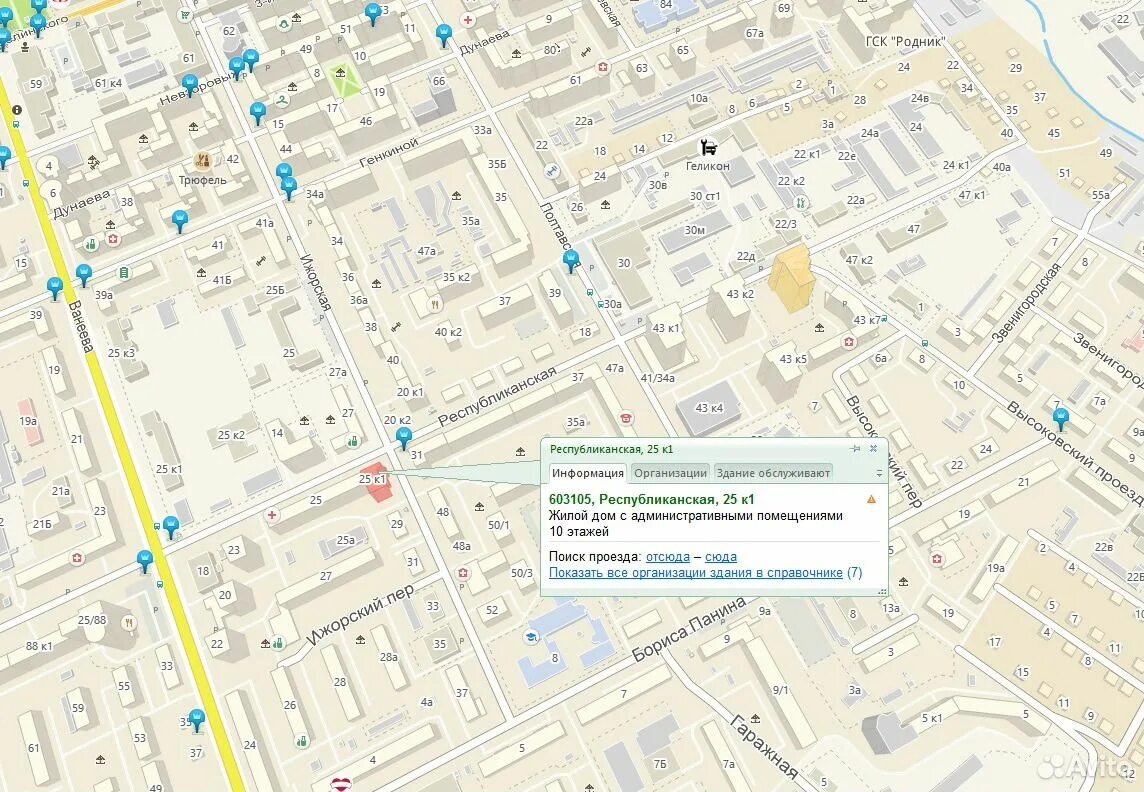Screen dimensions: 1144x792
Task: Click the Звенигородская street label
Action: point(1025,302)
